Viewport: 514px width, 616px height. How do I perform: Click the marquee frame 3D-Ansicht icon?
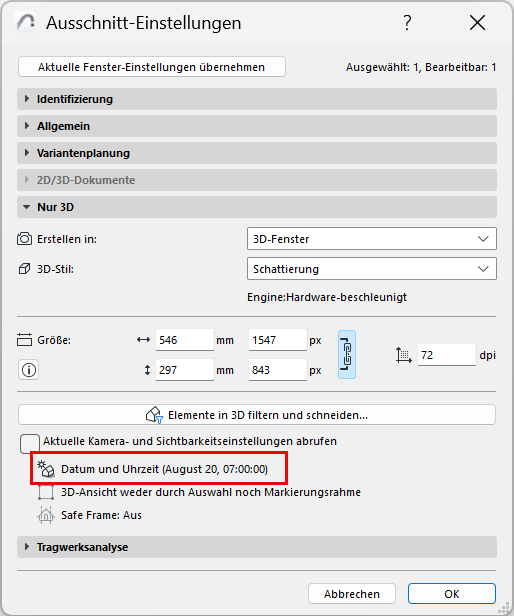pos(46,492)
